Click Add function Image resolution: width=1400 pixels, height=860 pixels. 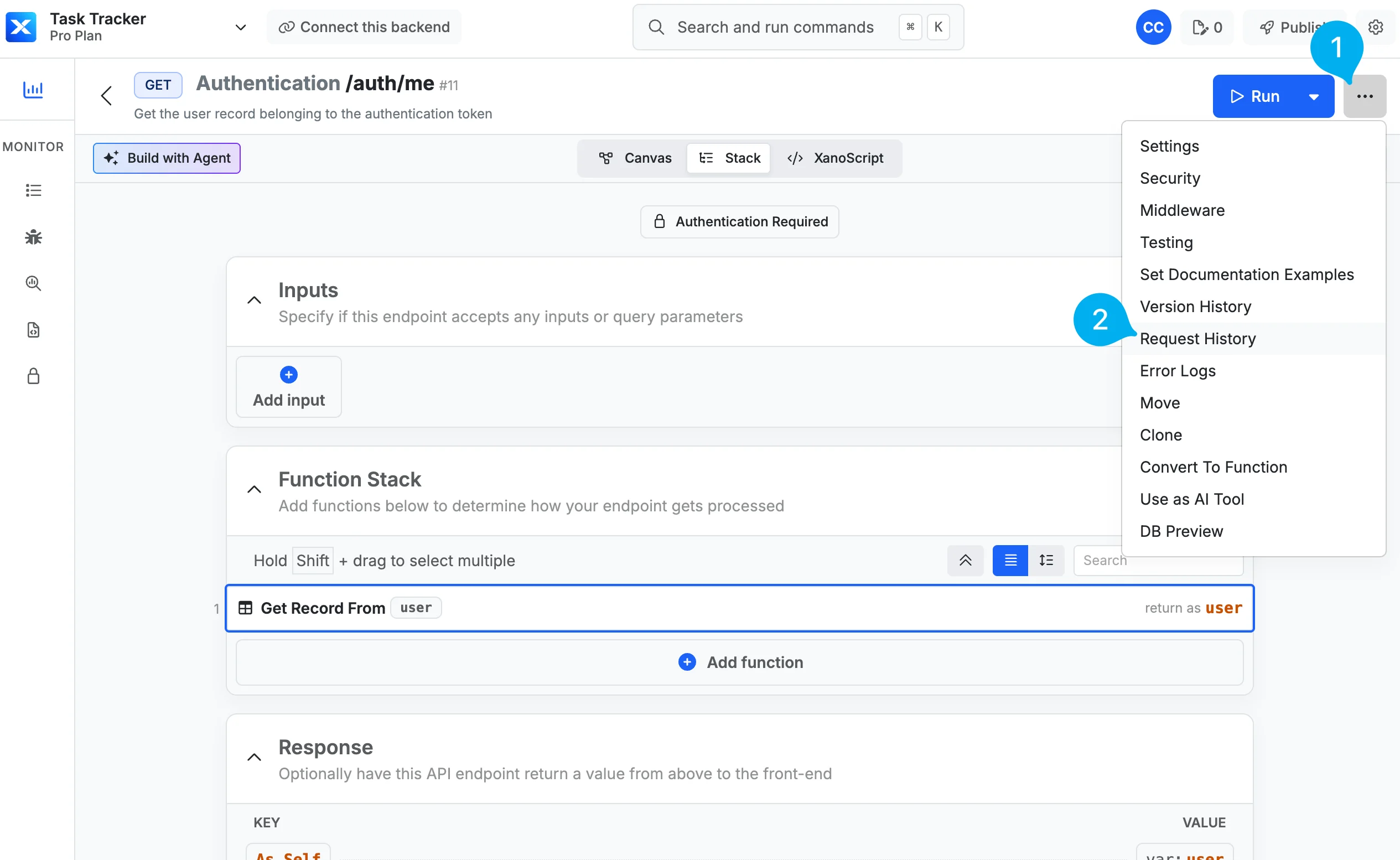coord(739,662)
